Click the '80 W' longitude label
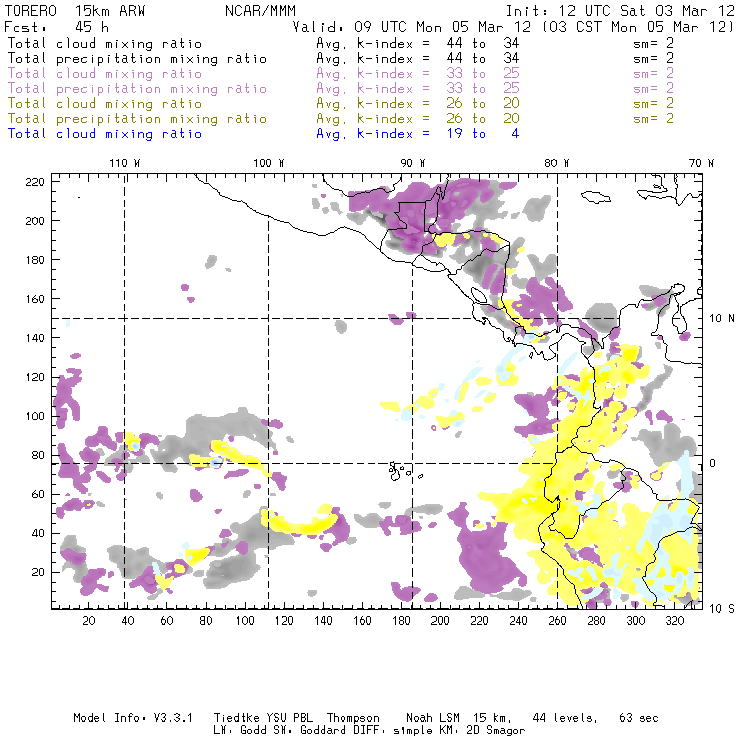The image size is (740, 740). [556, 163]
